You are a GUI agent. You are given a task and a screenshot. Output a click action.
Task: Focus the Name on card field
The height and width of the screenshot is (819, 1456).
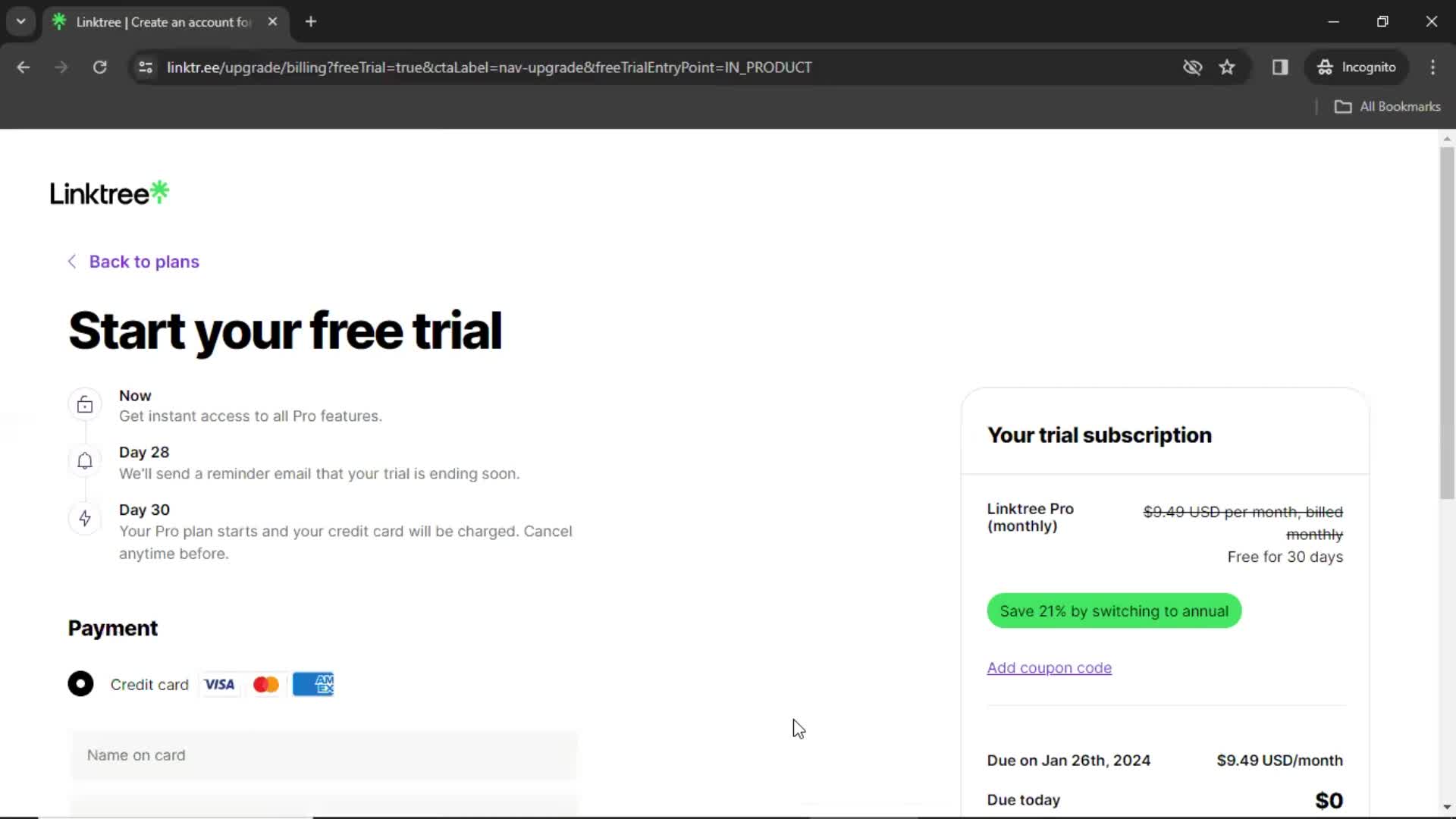pos(324,755)
